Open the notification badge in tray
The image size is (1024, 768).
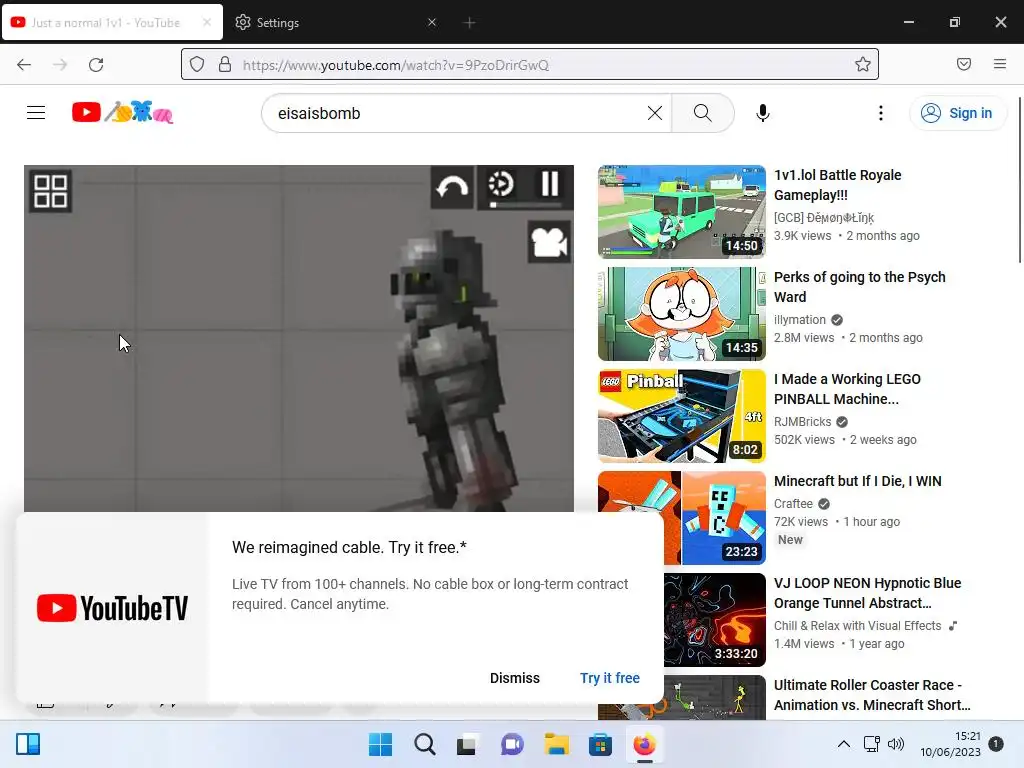point(996,744)
